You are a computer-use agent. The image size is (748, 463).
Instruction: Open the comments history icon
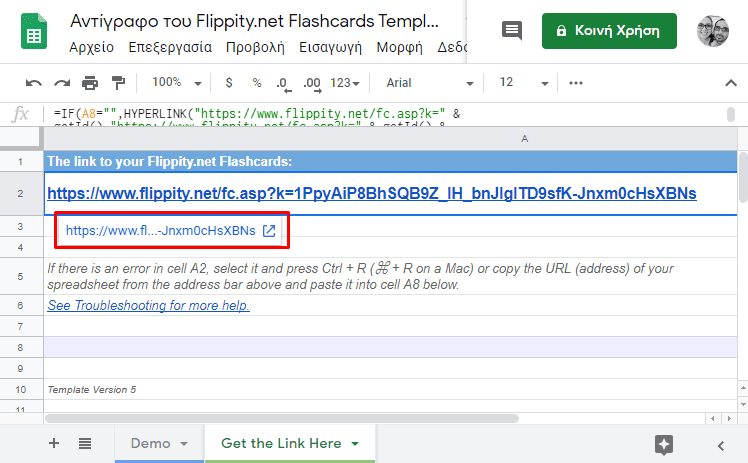[x=512, y=31]
